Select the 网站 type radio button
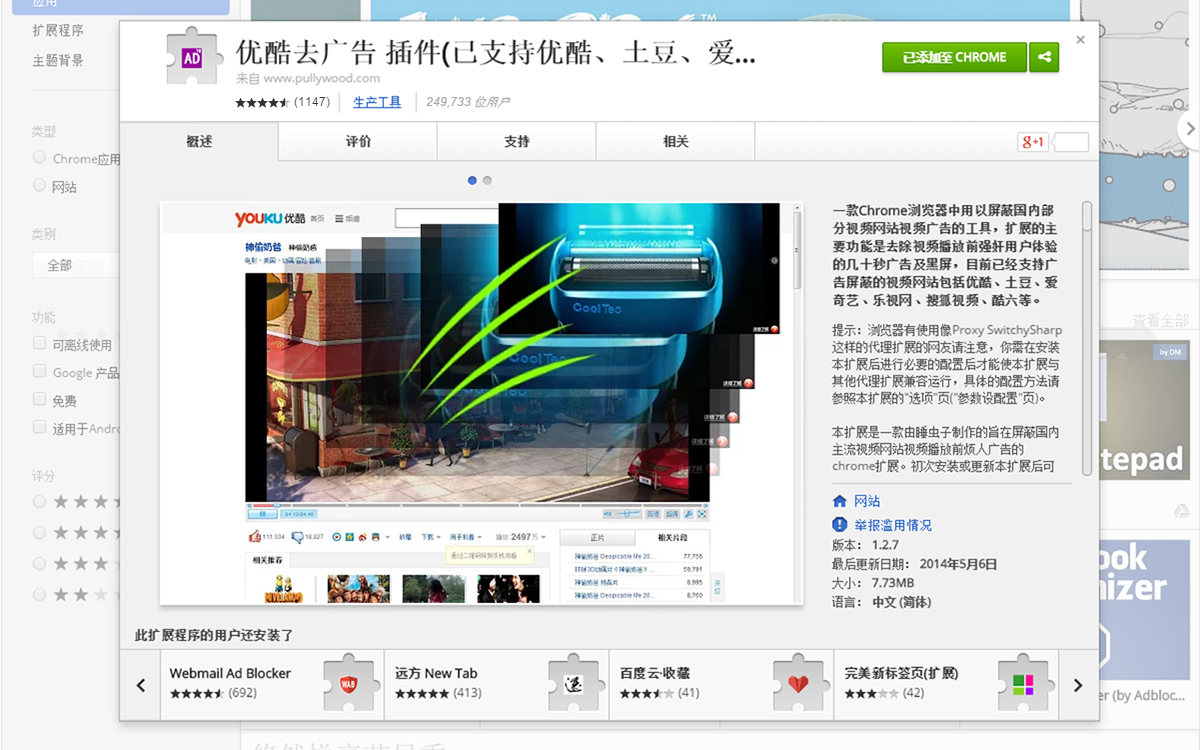The width and height of the screenshot is (1200, 750). [40, 186]
